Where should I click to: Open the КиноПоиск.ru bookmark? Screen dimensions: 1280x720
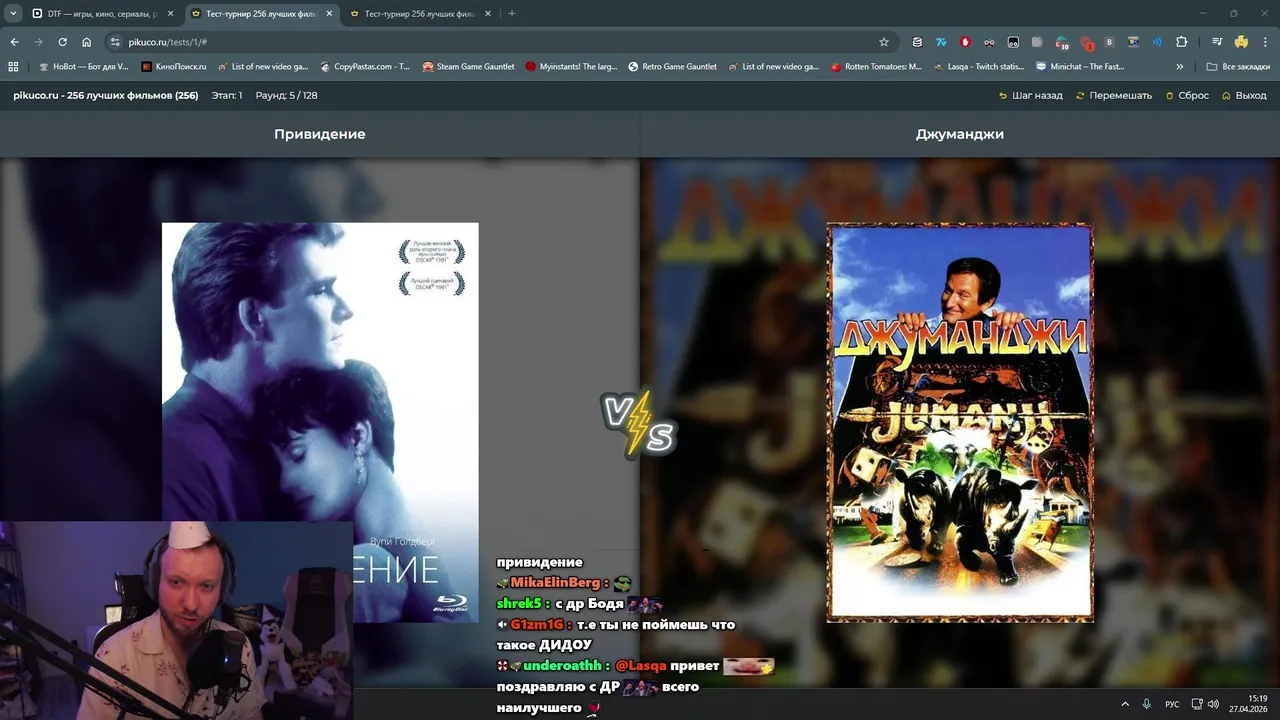point(174,67)
